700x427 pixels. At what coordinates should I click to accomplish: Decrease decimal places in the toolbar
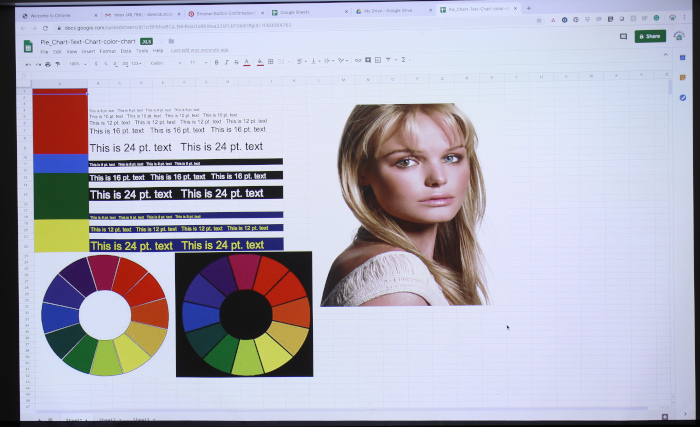(115, 64)
